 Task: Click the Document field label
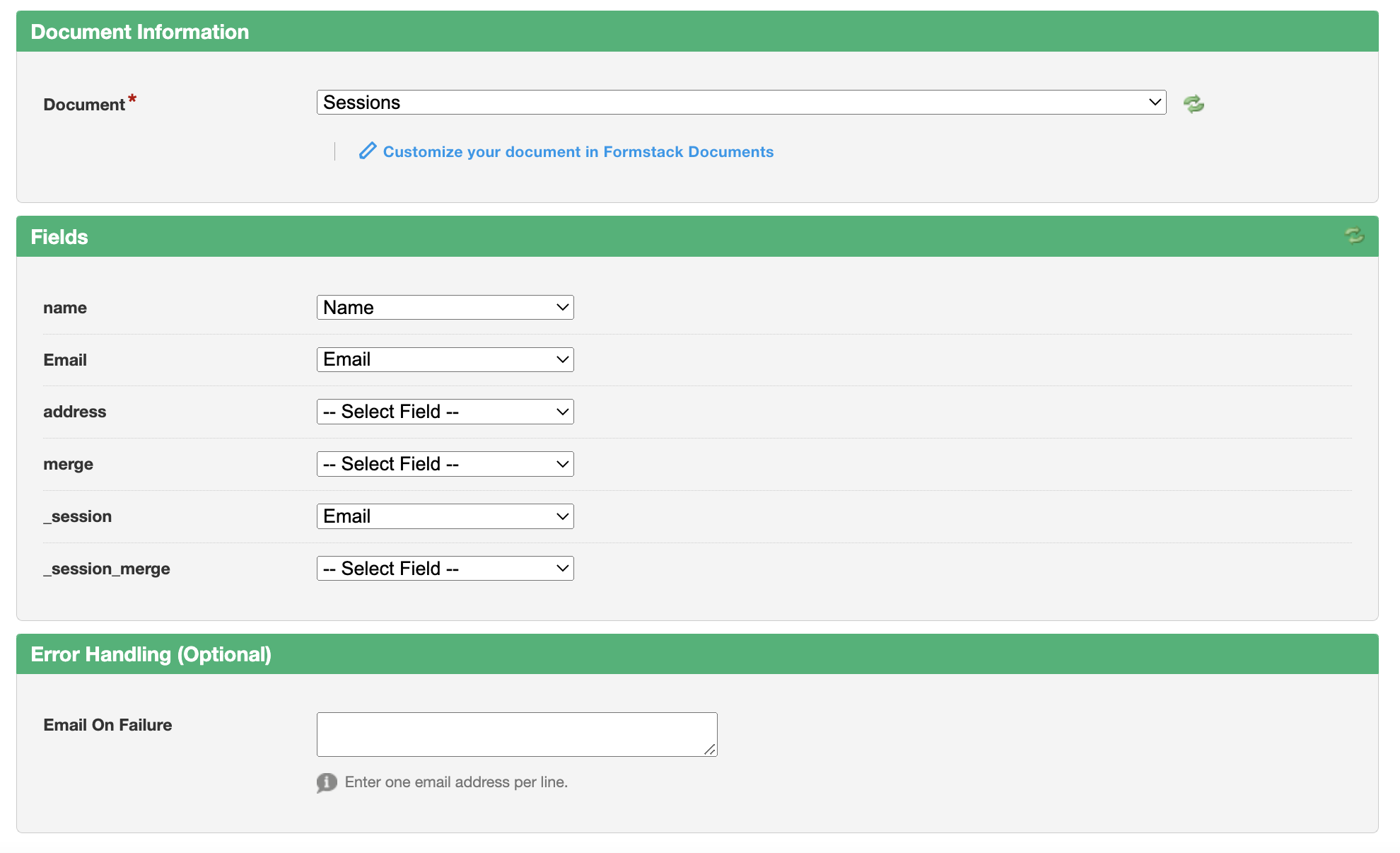(84, 105)
